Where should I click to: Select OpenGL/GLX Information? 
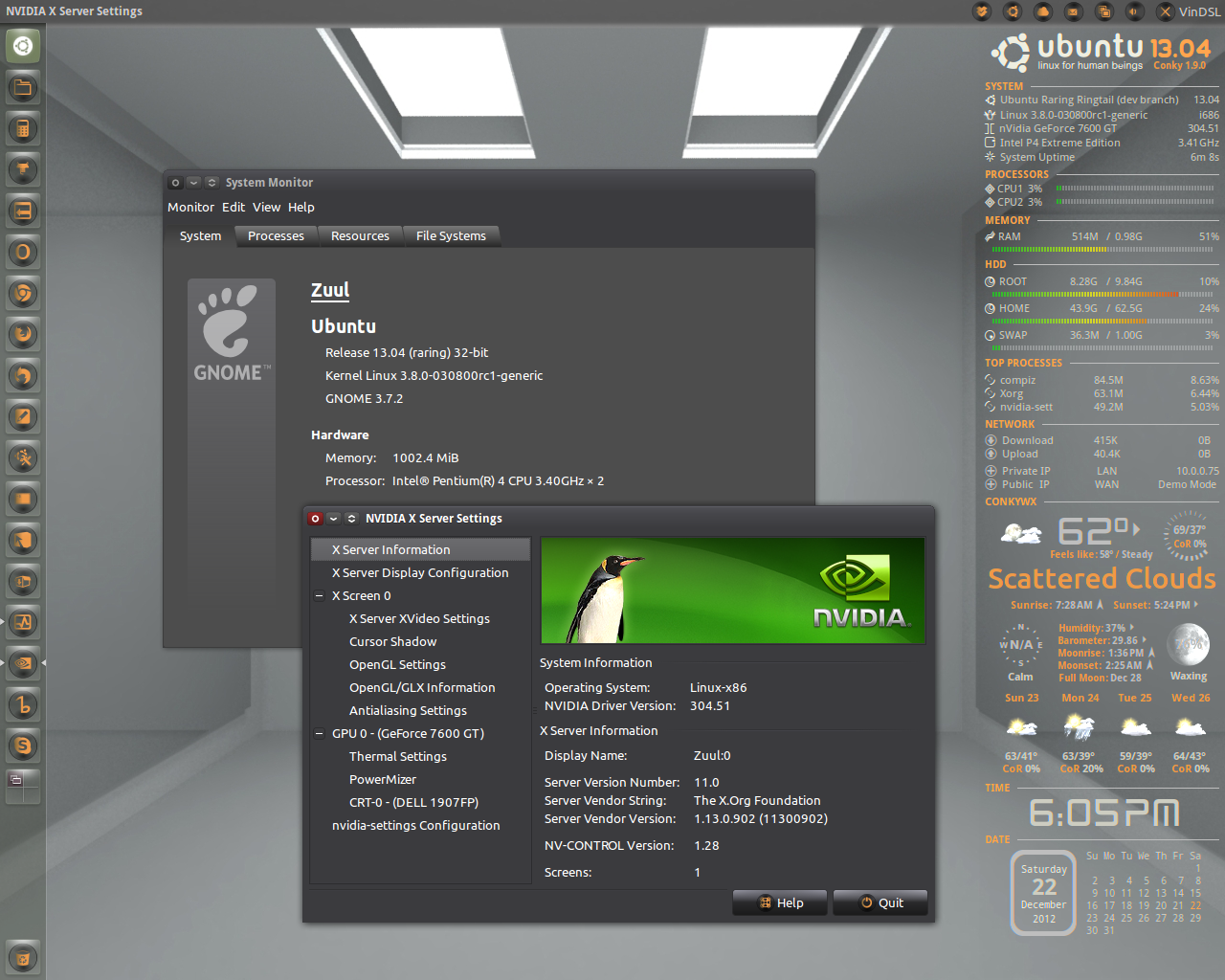(x=422, y=687)
